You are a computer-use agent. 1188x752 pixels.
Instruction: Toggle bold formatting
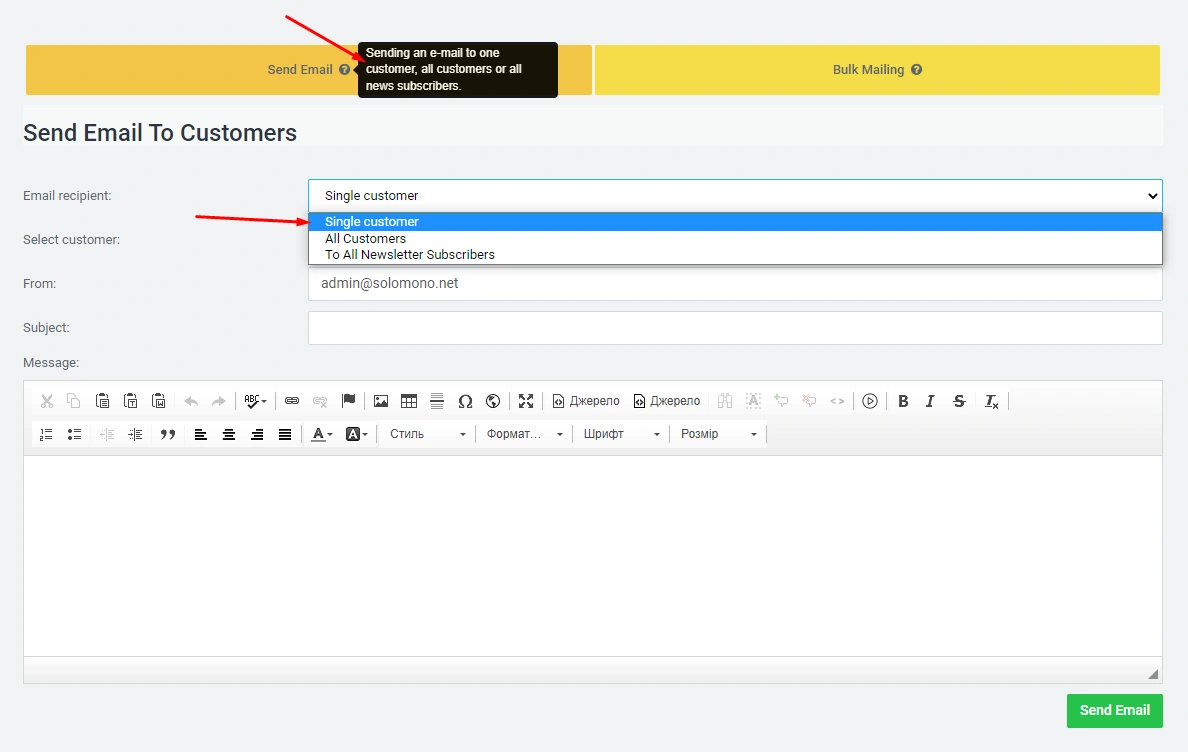coord(903,401)
